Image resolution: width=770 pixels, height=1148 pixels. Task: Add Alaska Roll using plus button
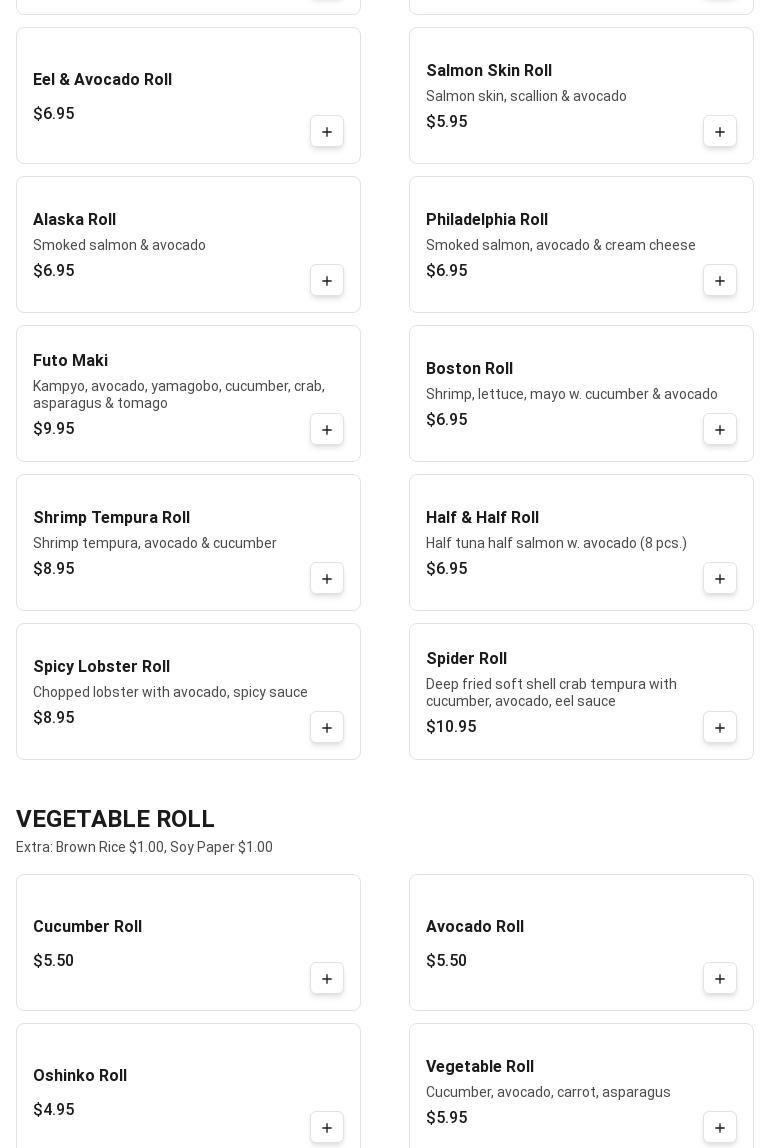pyautogui.click(x=327, y=281)
